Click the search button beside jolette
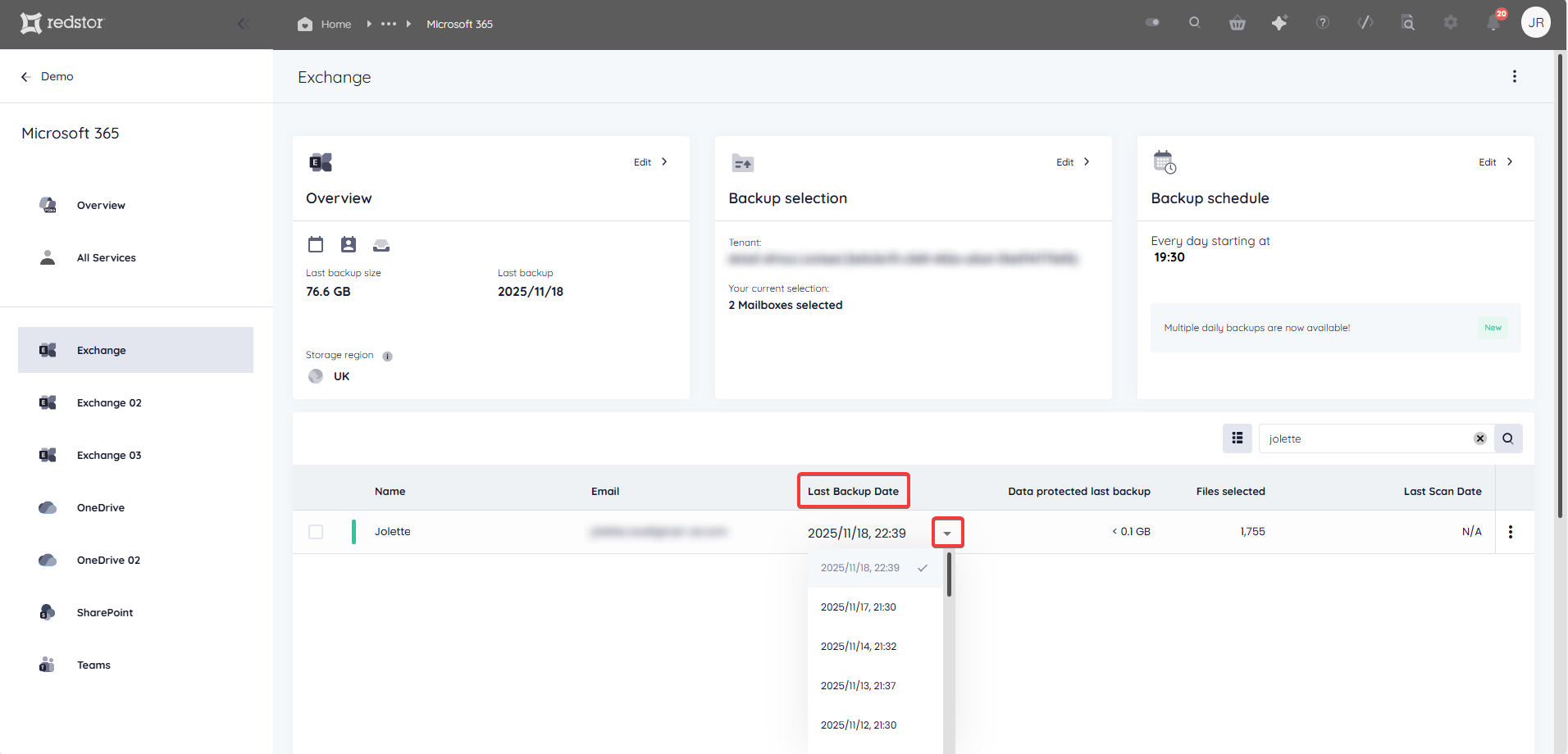Image resolution: width=1568 pixels, height=754 pixels. tap(1508, 438)
